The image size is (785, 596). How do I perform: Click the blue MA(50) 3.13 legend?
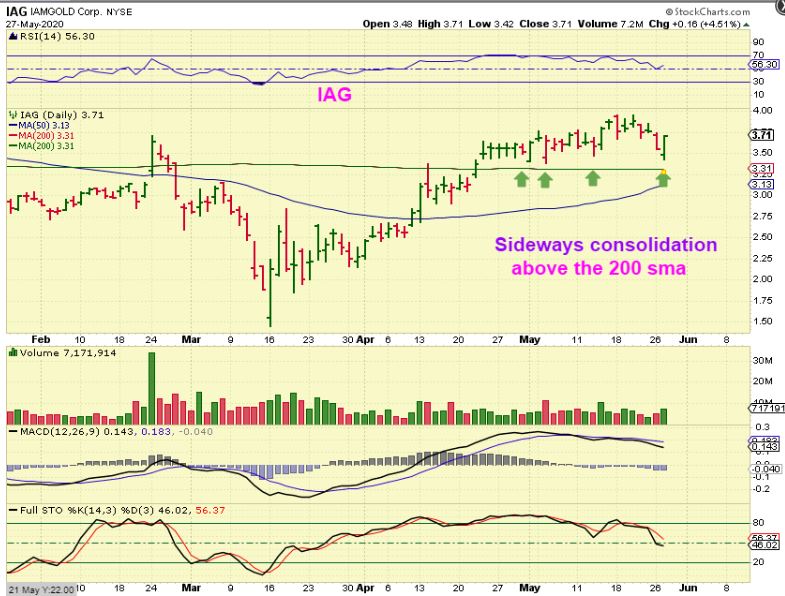click(39, 125)
